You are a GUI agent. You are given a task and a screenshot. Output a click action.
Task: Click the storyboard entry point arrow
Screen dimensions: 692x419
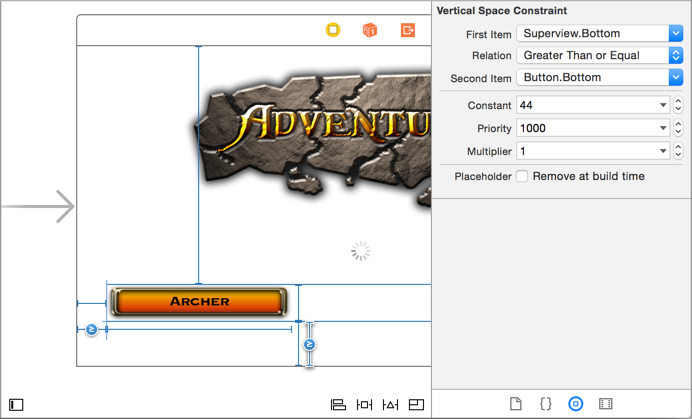point(38,206)
